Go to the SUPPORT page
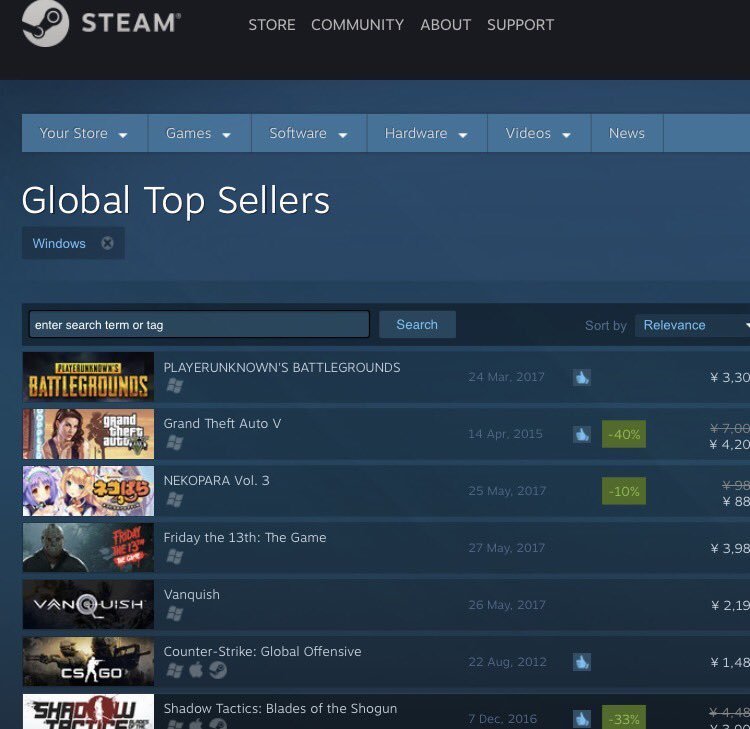Viewport: 750px width, 729px height. pos(520,24)
